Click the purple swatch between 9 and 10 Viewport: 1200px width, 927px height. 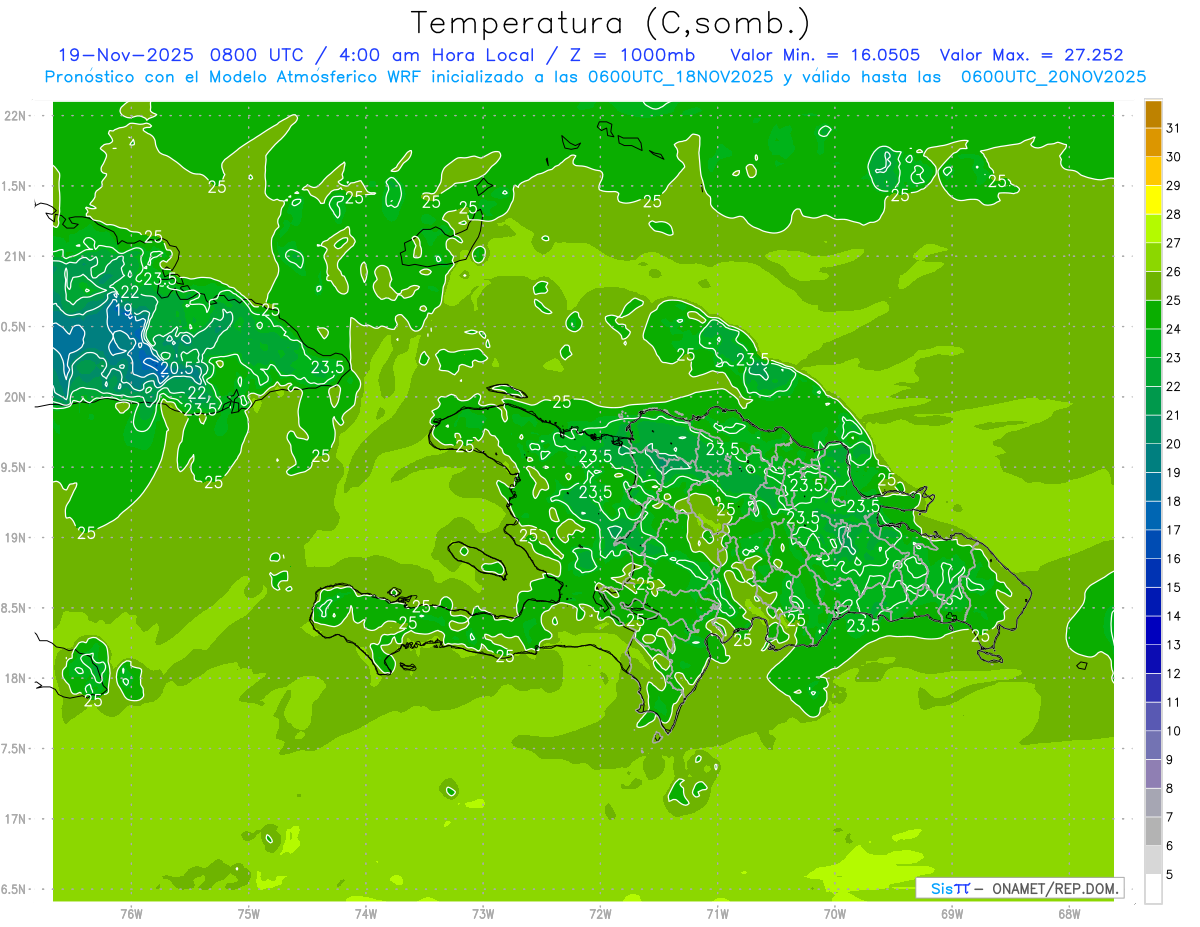click(1153, 746)
